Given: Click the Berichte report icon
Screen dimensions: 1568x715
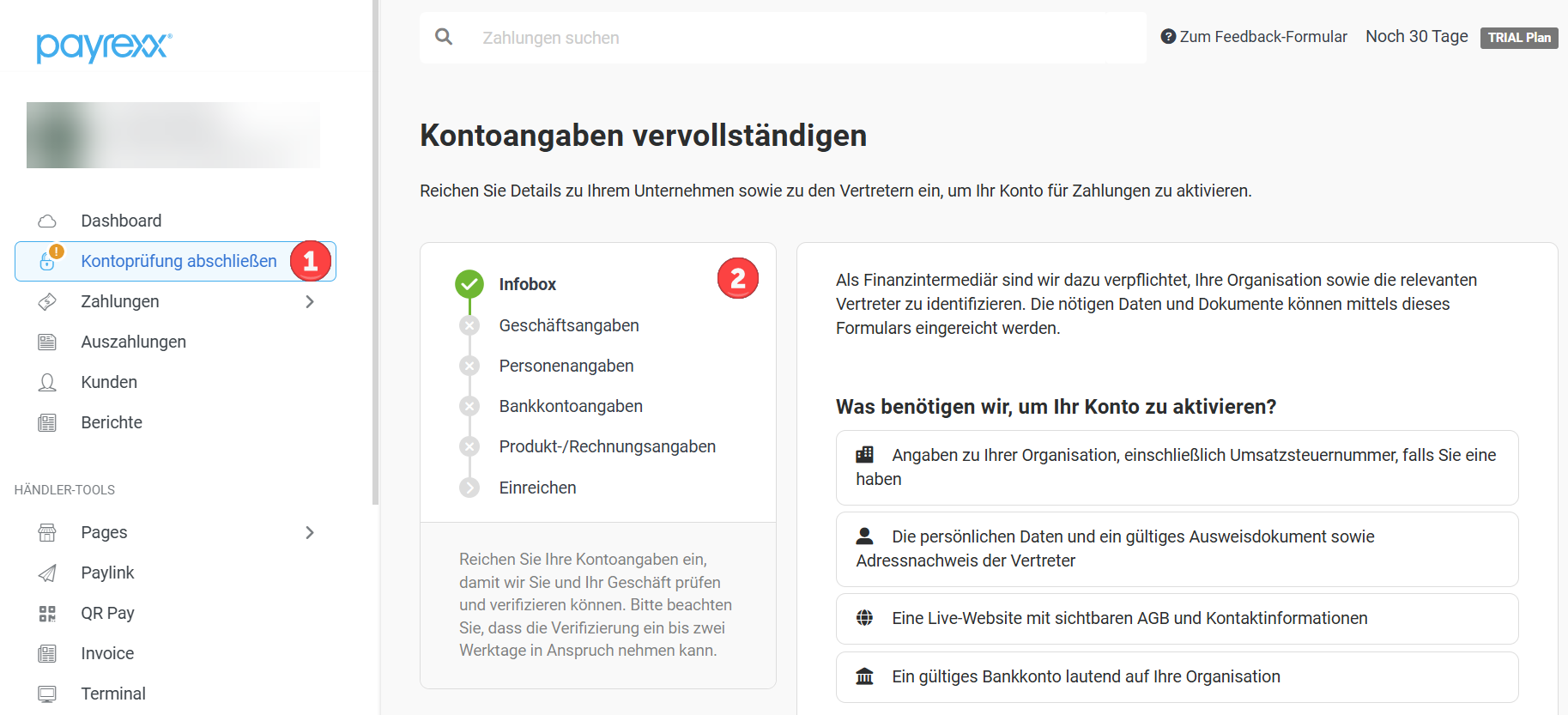Looking at the screenshot, I should coord(47,423).
